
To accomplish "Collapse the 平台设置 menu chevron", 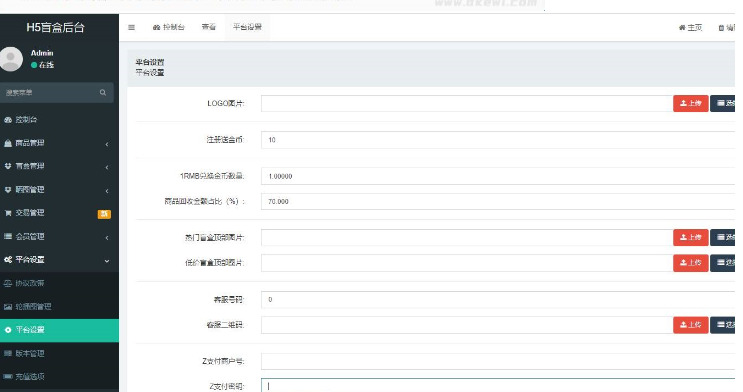I will 107,261.
